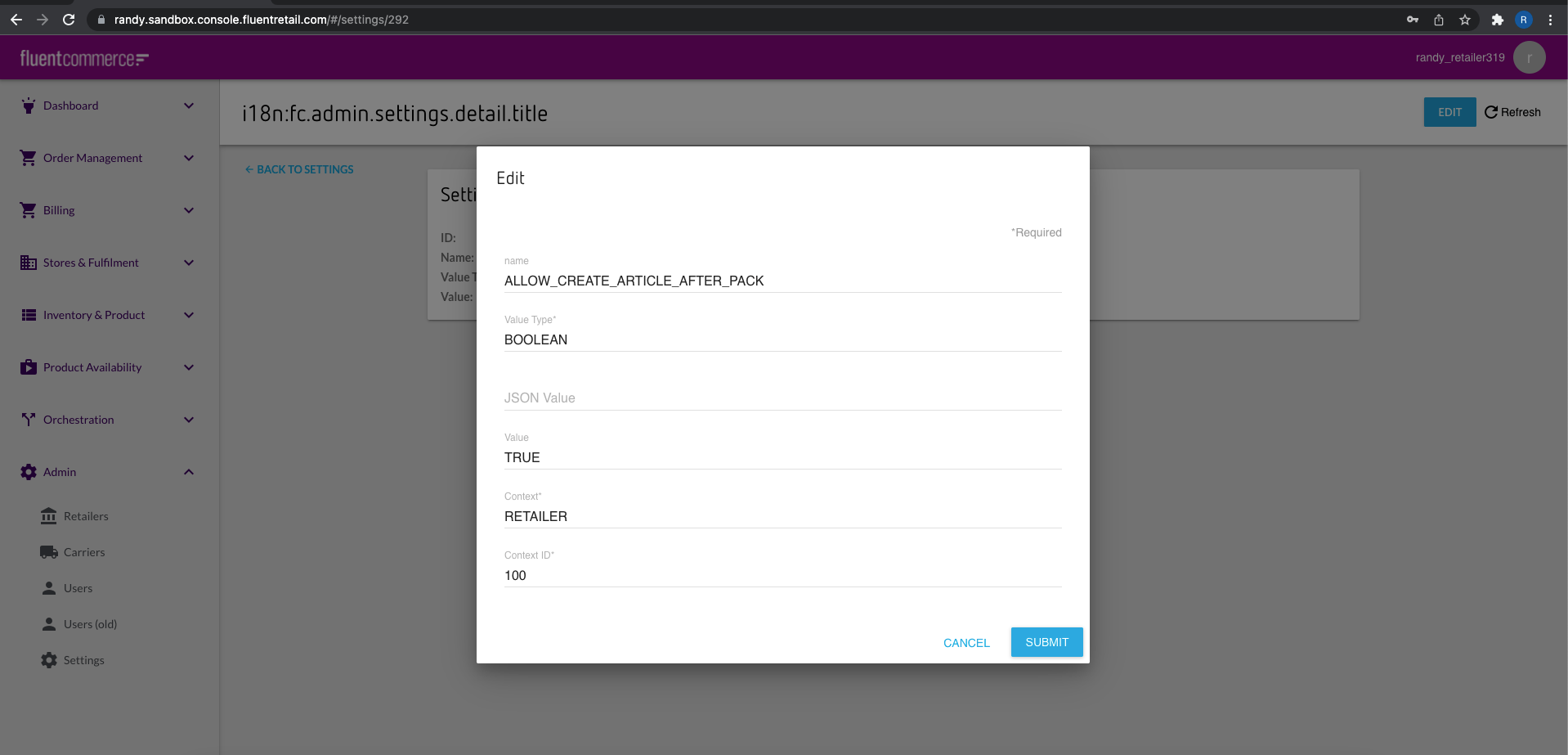Expand the Product Availability chevron
Viewport: 1568px width, 755px height.
[x=189, y=367]
